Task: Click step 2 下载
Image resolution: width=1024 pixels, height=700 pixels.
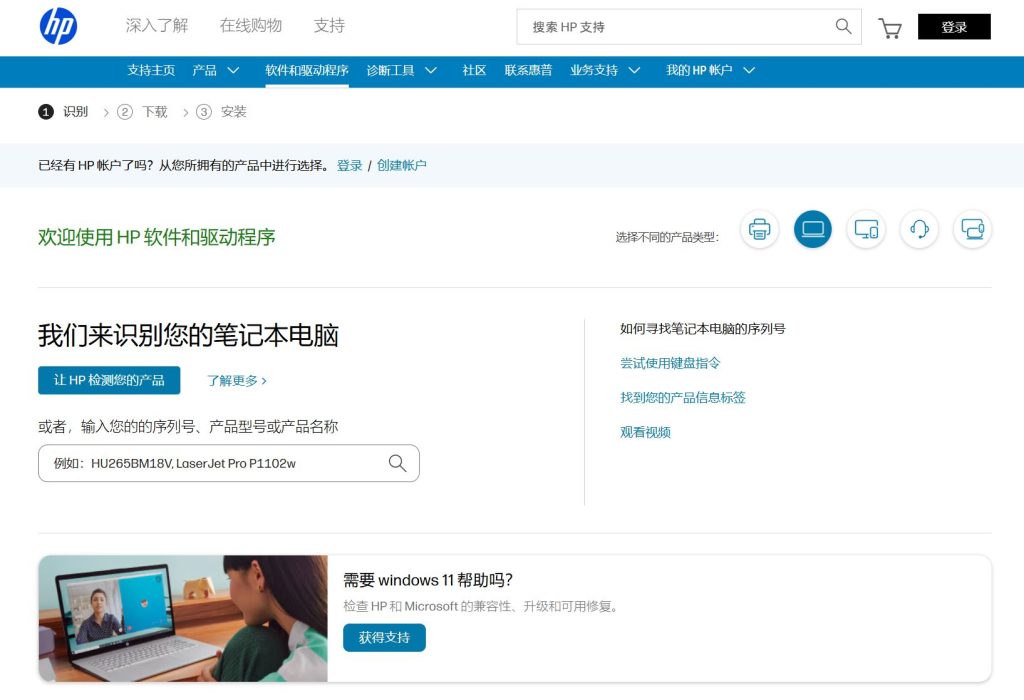Action: 142,112
